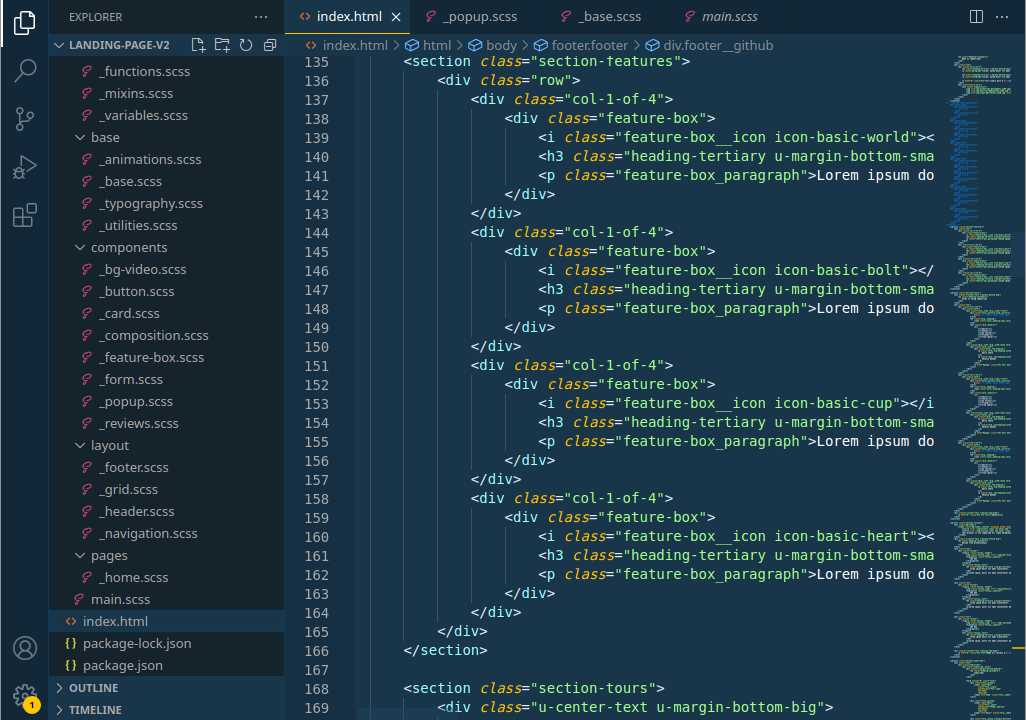
Task: Close the index.html editor tab
Action: tap(396, 17)
